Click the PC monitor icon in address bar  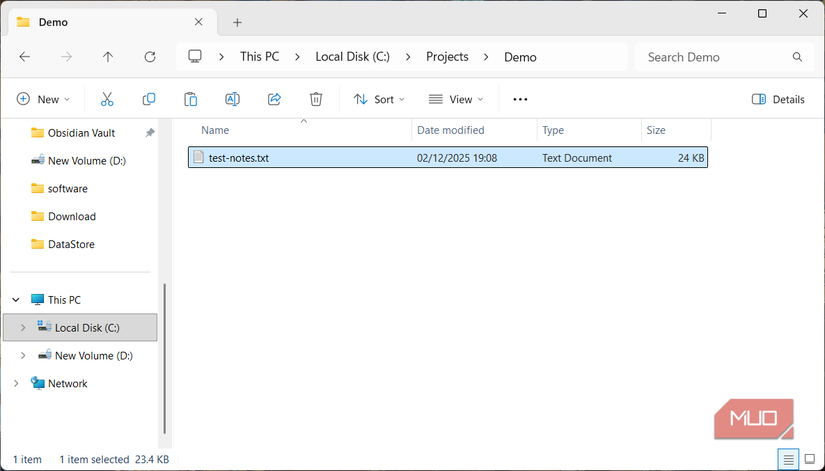pos(195,56)
